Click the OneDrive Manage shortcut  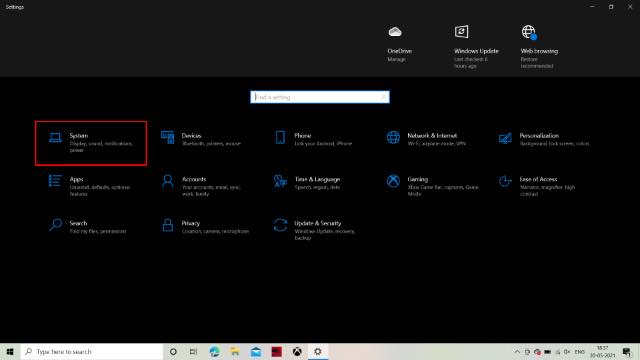[399, 44]
